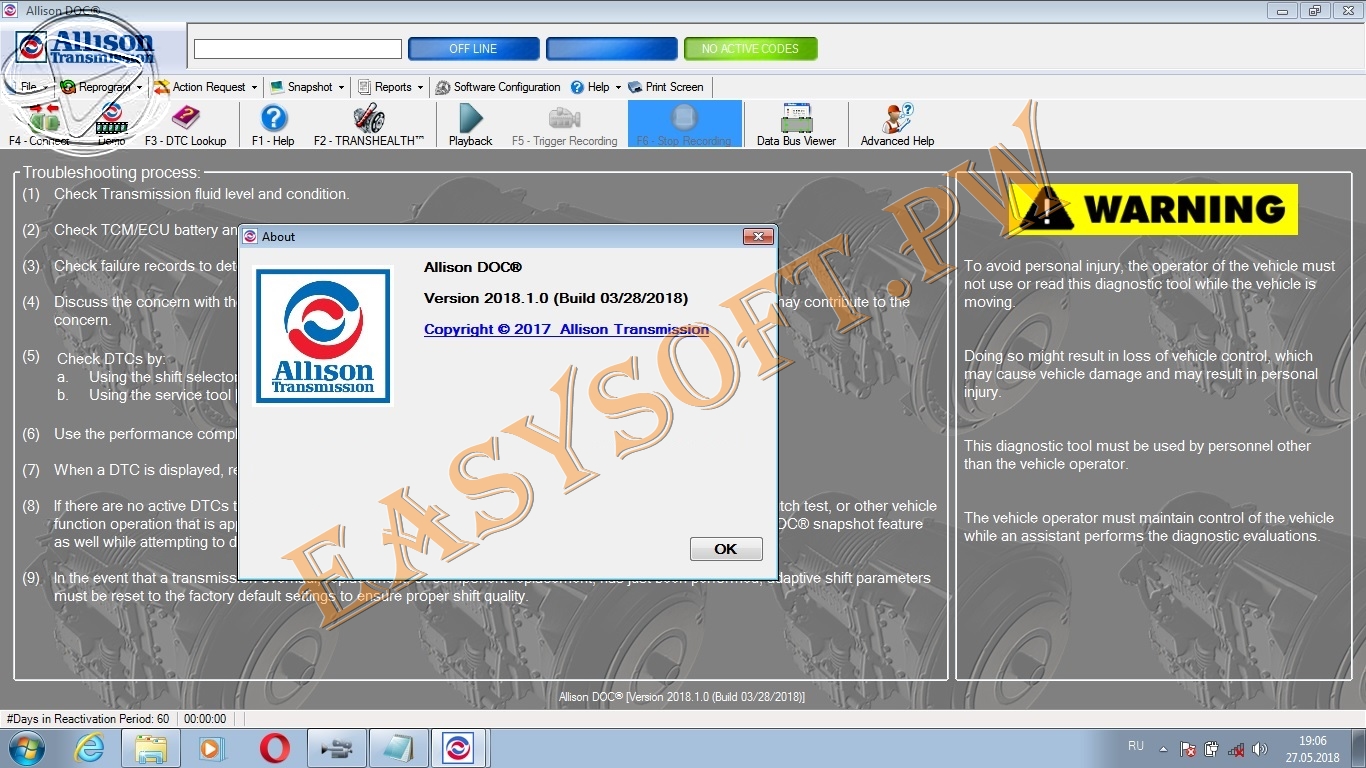The width and height of the screenshot is (1366, 768).
Task: Click the 'Troubleshooting process:' heading
Action: pyautogui.click(x=112, y=173)
